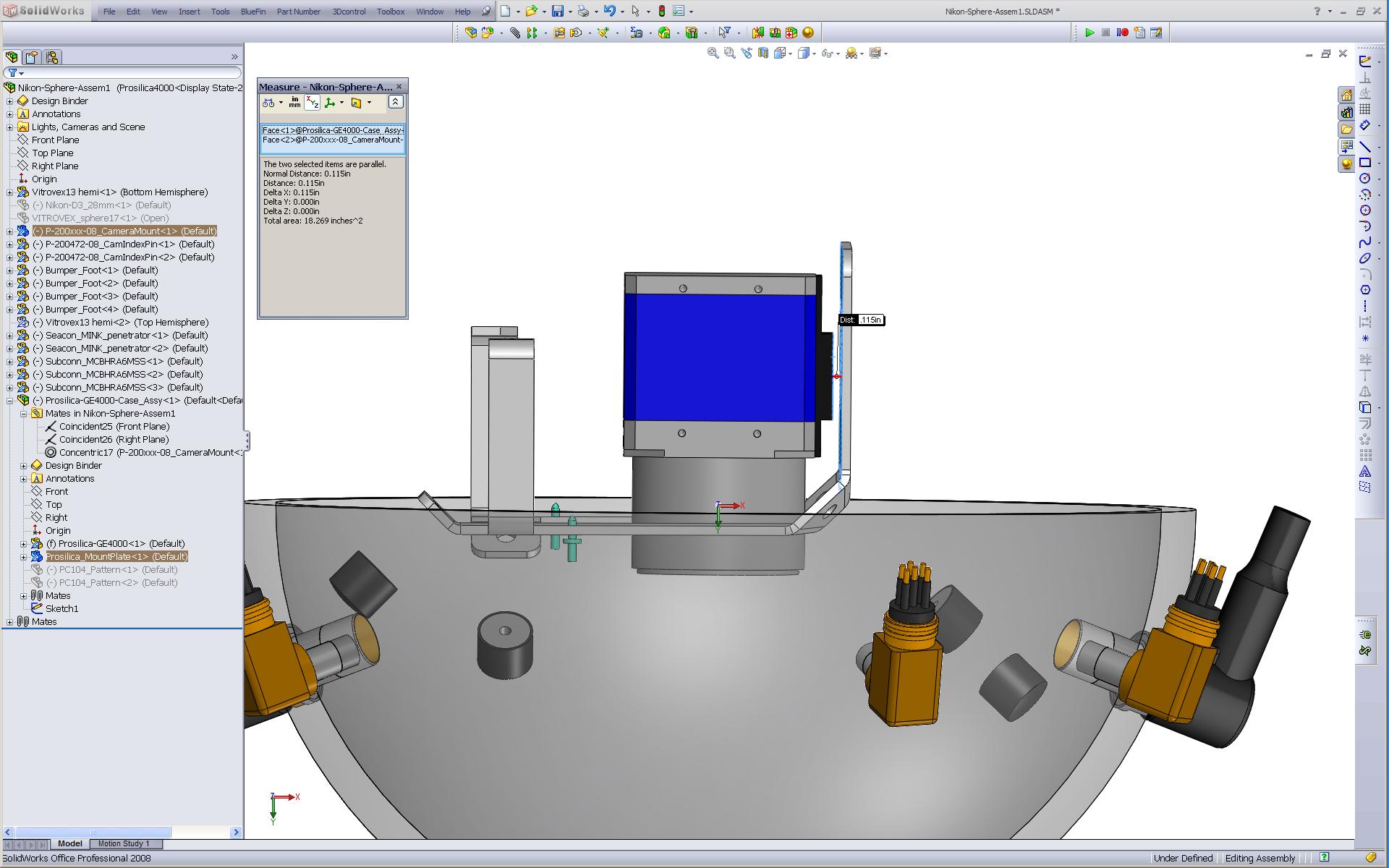Expand the Prosilica_MountPlate<1> component

24,557
